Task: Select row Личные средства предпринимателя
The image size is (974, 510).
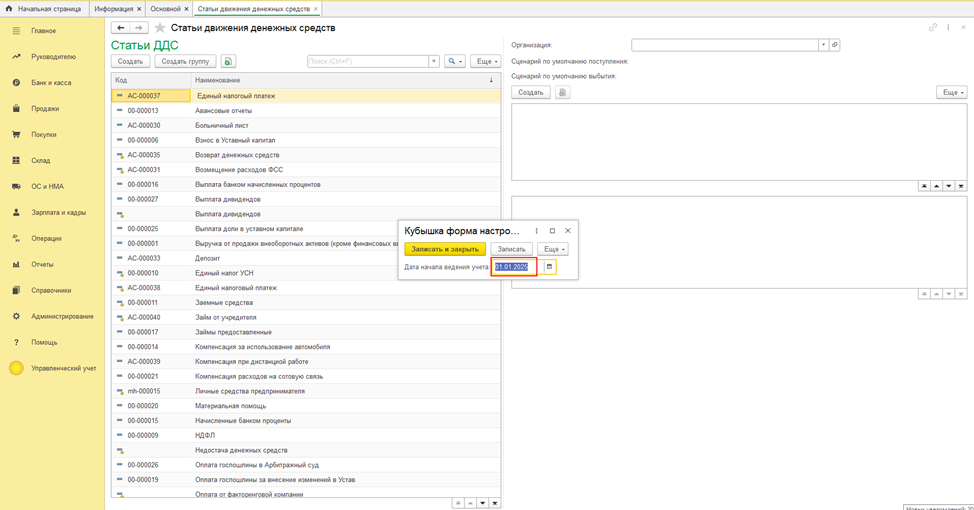Action: pos(306,391)
